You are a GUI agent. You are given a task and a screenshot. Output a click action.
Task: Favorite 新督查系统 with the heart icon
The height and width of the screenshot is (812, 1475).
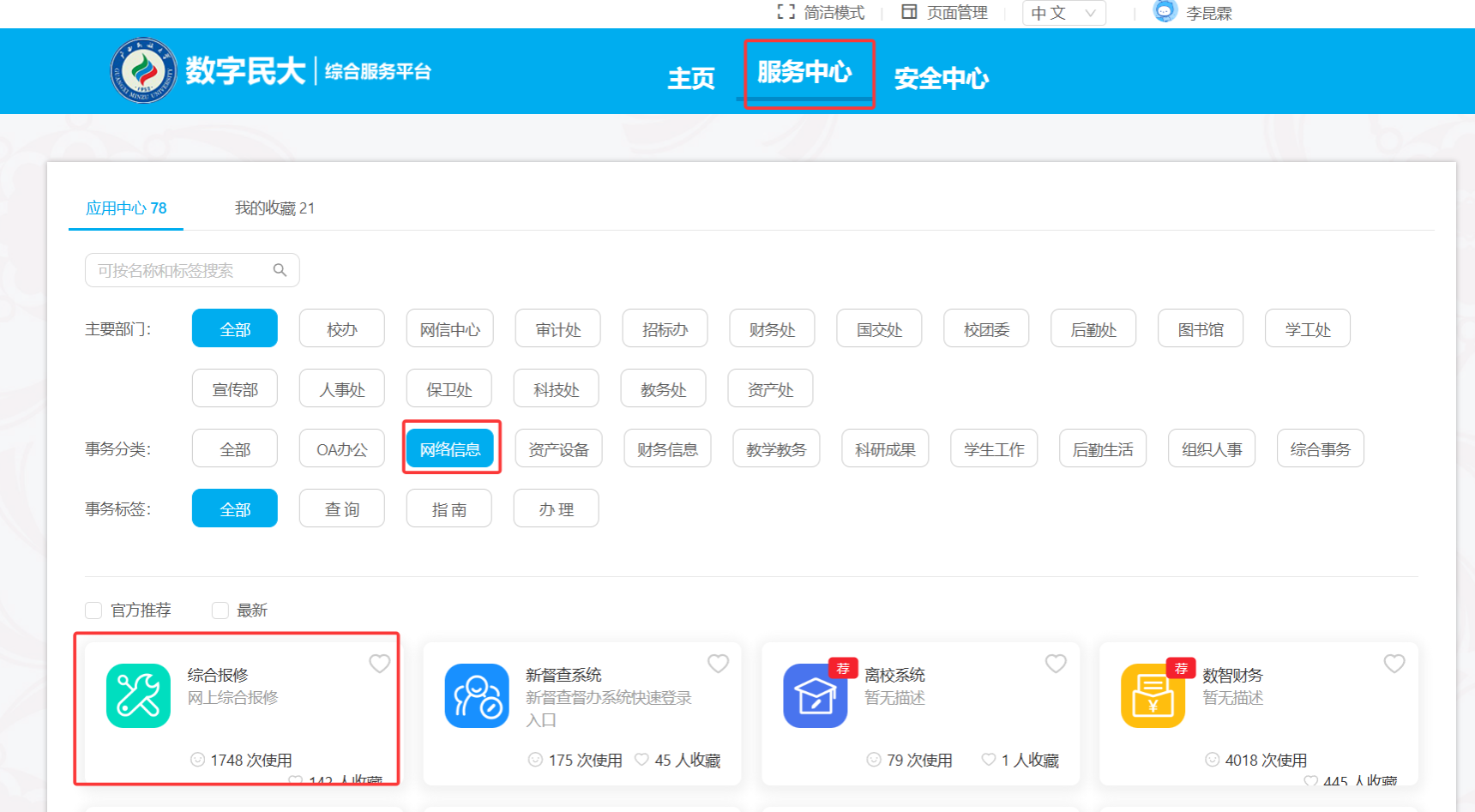tap(718, 664)
